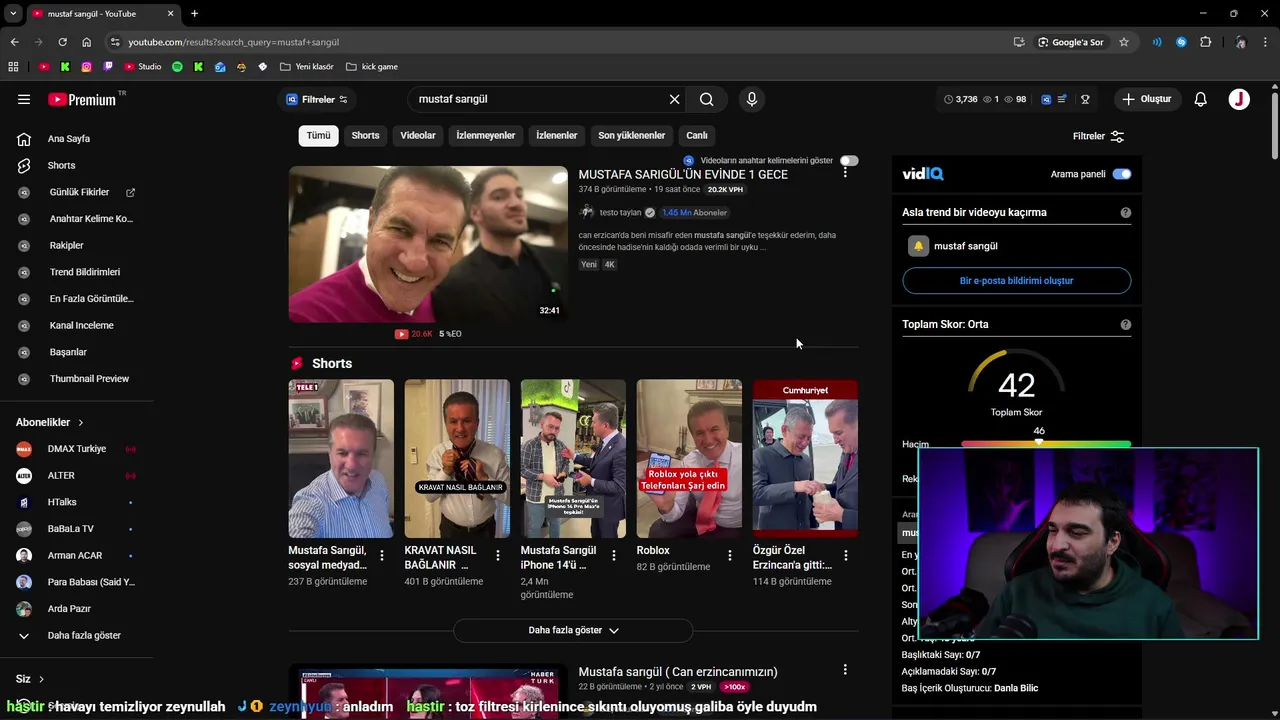The image size is (1280, 720).
Task: Click the browser address bar URL
Action: click(233, 42)
